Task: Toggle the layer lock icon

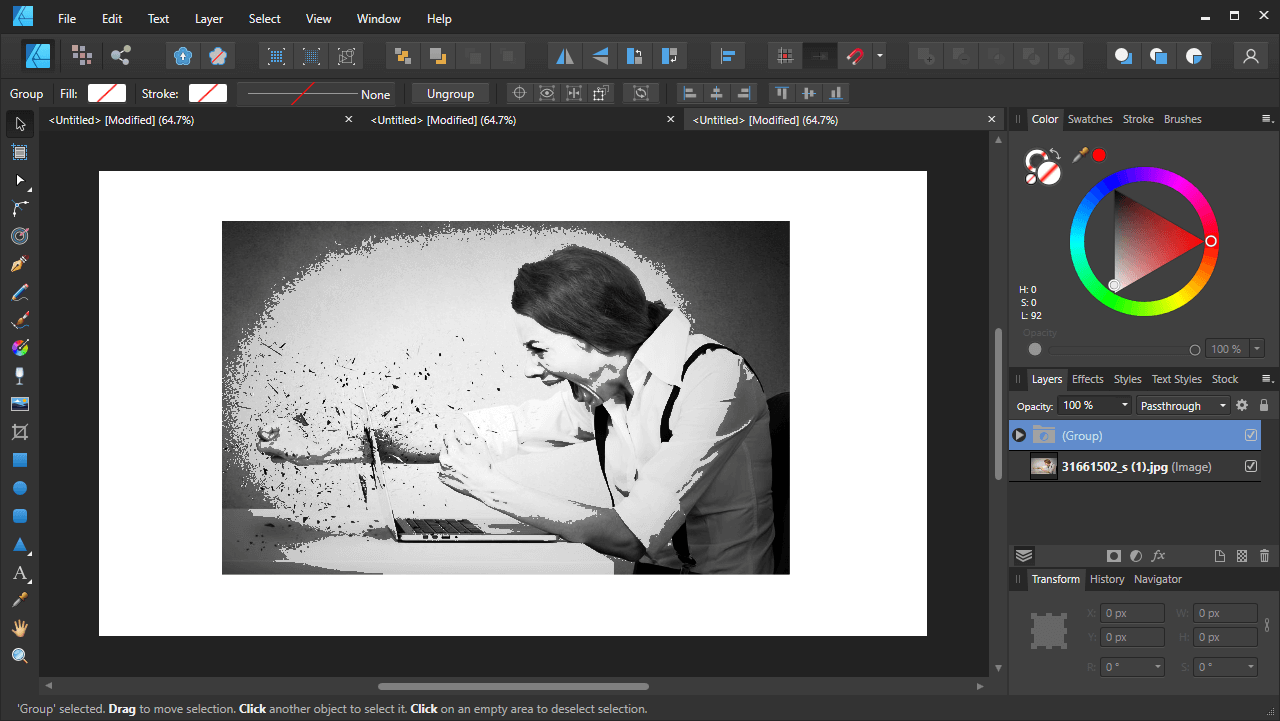Action: pyautogui.click(x=1264, y=405)
